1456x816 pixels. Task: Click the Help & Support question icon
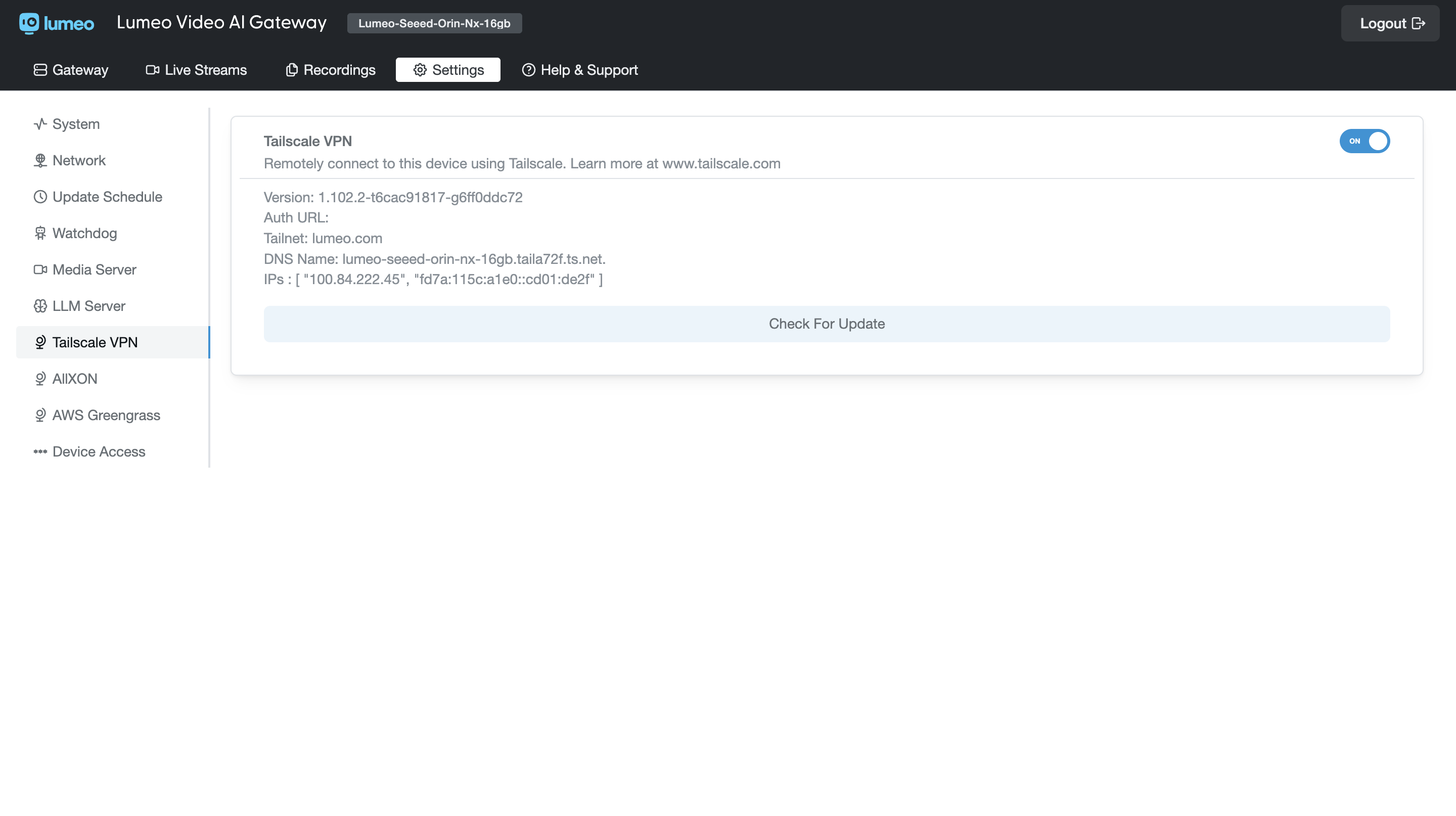point(528,70)
